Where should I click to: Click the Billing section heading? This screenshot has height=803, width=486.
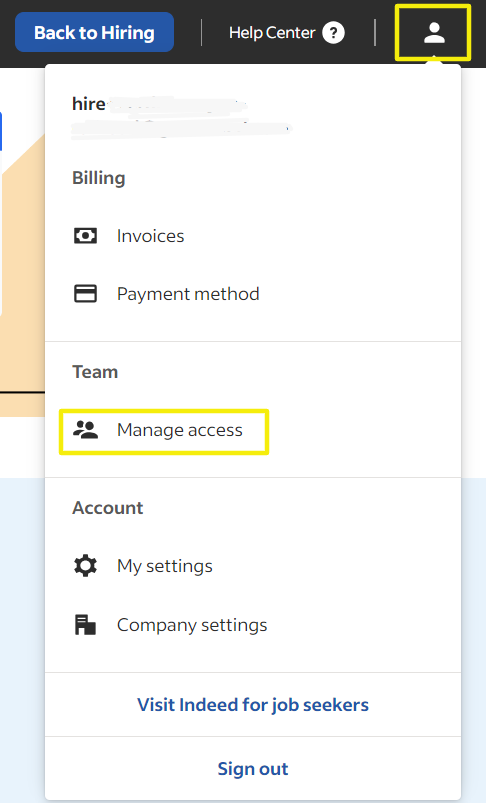pyautogui.click(x=99, y=178)
